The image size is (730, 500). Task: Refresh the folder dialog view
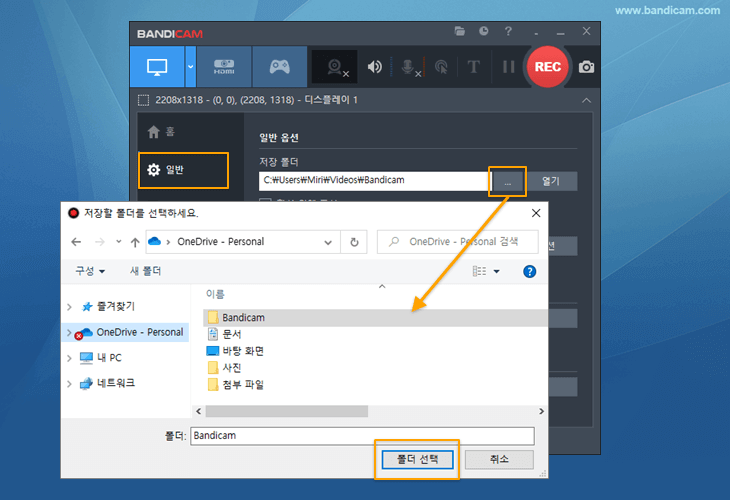coord(354,242)
